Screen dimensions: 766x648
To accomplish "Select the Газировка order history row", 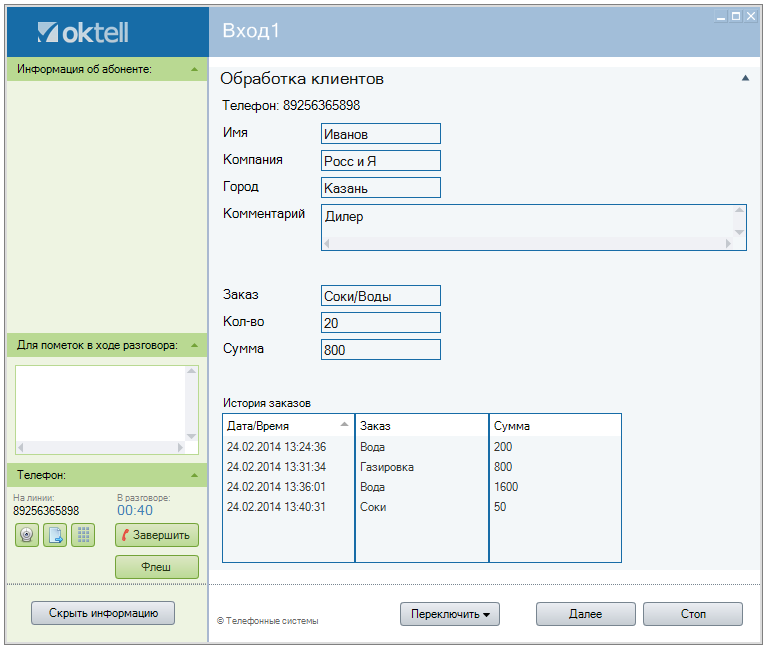I will click(x=386, y=467).
